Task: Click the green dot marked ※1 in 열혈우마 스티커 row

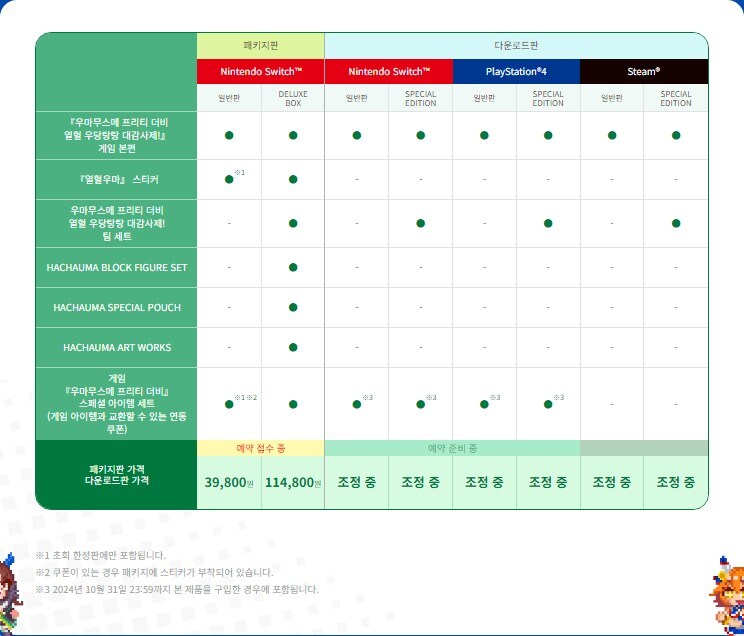Action: coord(229,179)
